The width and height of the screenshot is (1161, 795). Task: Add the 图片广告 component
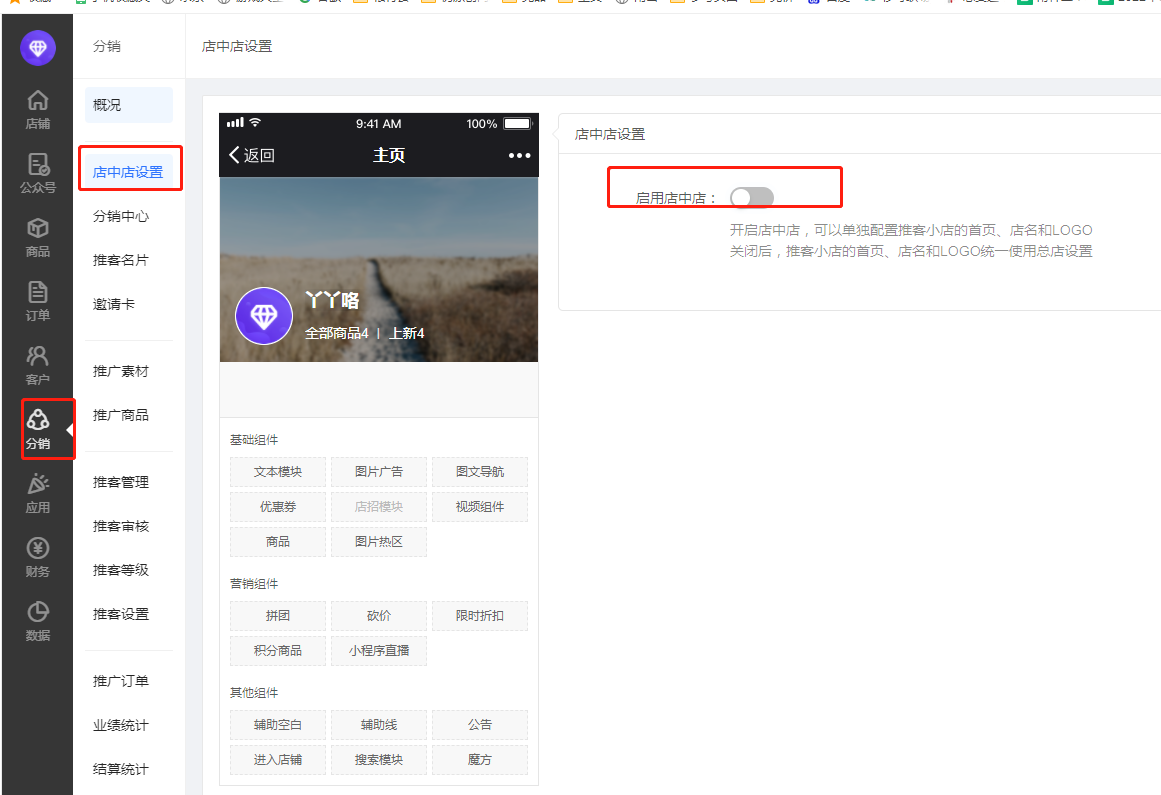(x=379, y=472)
